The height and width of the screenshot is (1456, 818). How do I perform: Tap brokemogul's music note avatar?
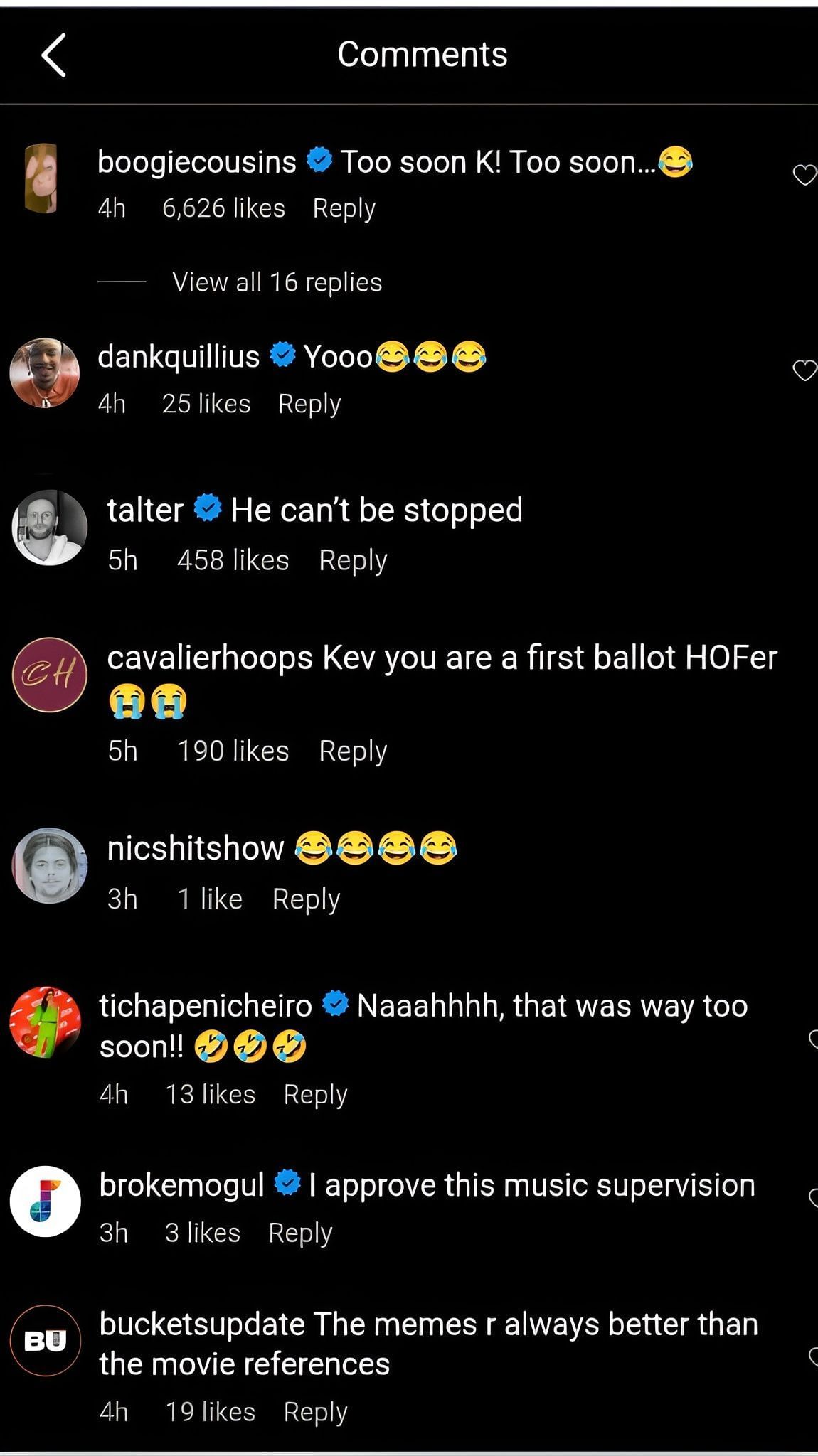(45, 1201)
